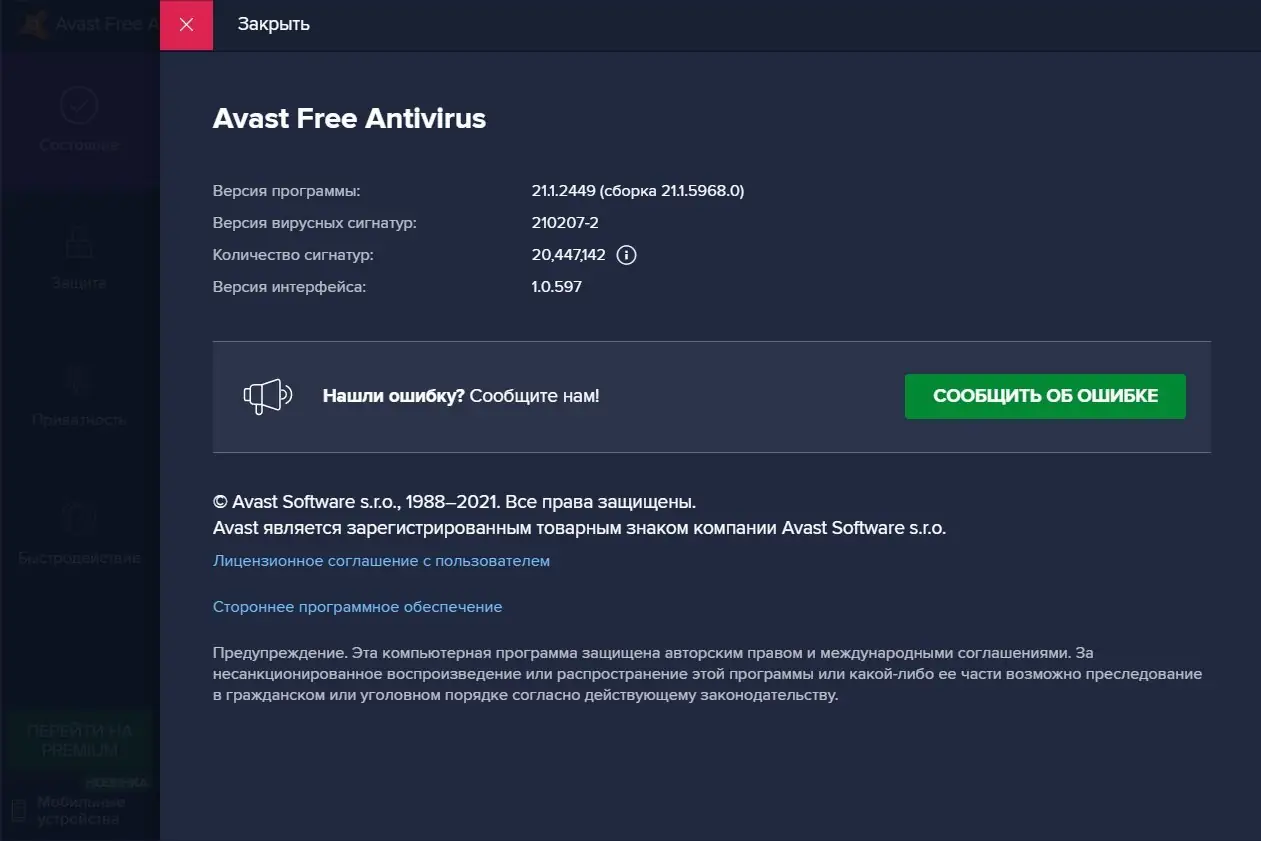Click the megaphone icon beside Нашли ошибку
Screen dimensions: 1261x841
[x=270, y=396]
